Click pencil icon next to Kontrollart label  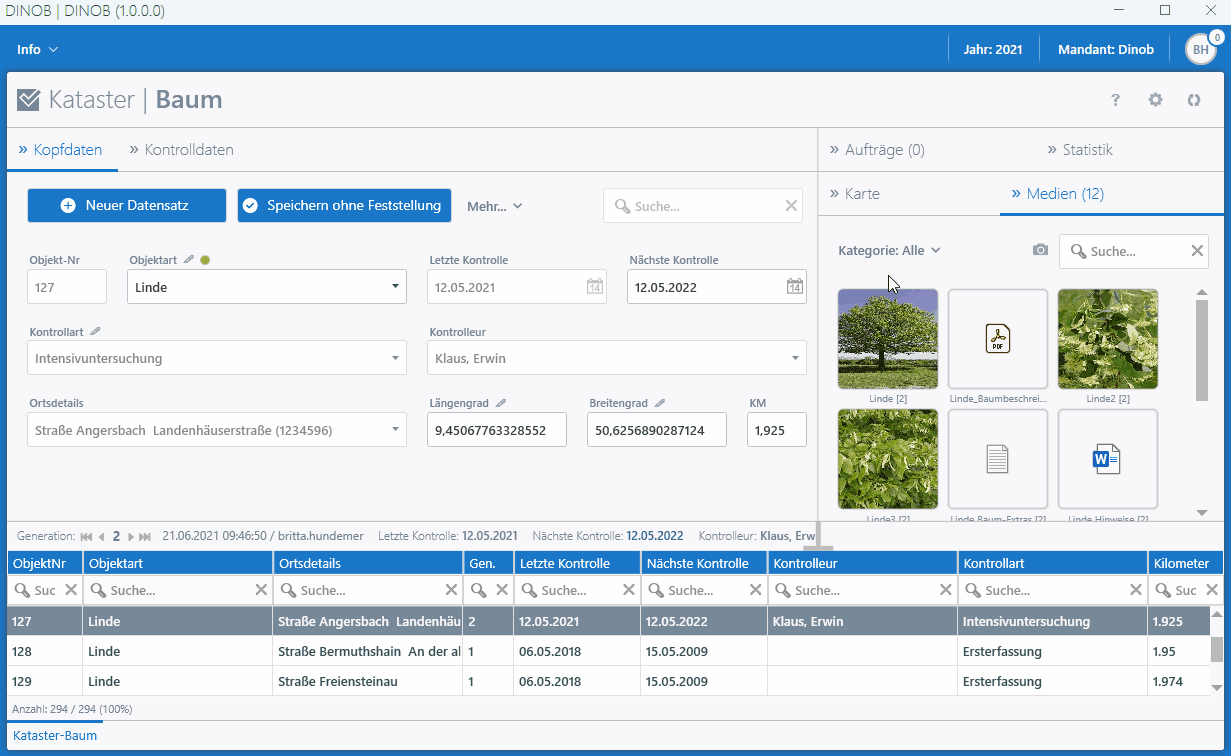click(x=95, y=331)
